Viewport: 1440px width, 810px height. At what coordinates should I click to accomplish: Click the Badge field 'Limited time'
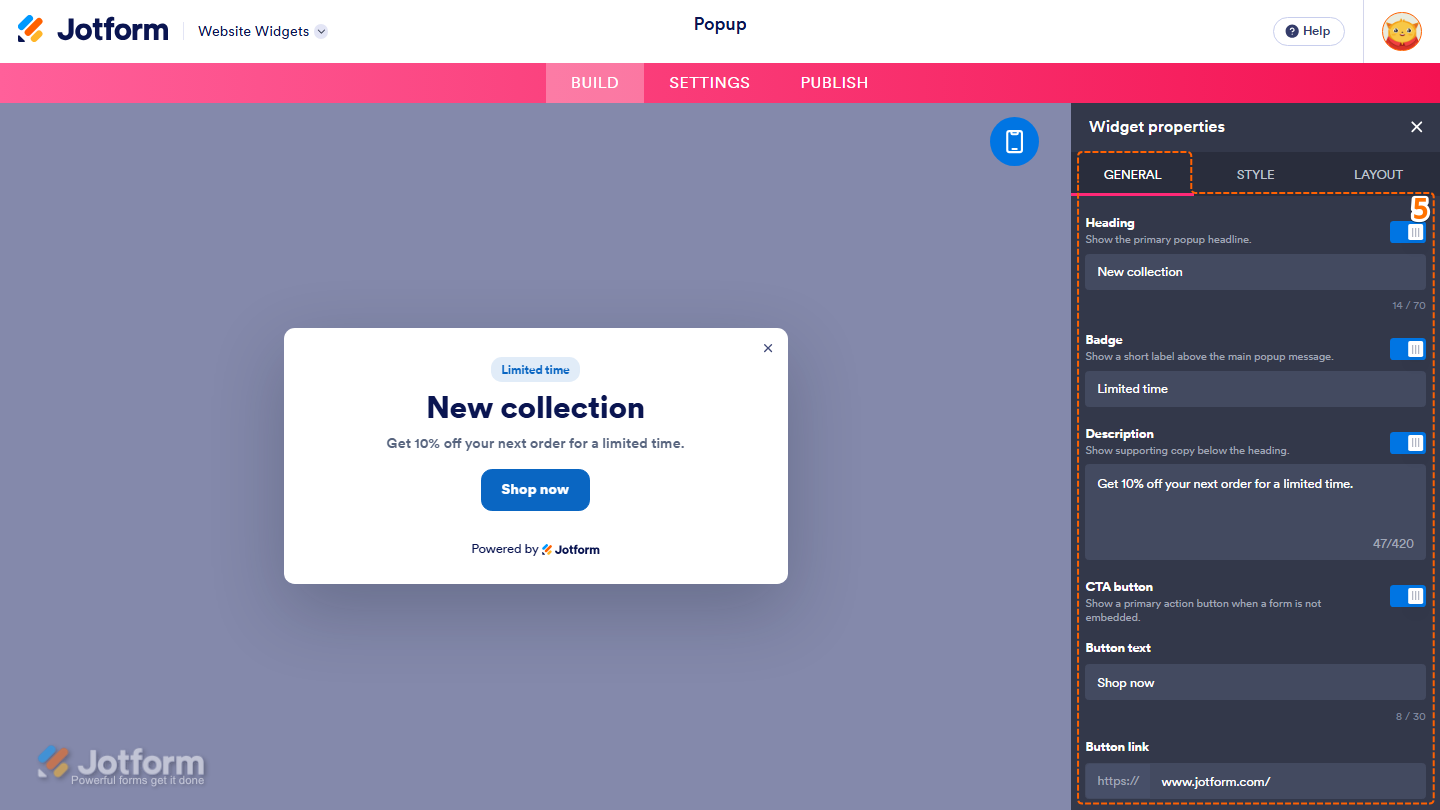coord(1255,389)
